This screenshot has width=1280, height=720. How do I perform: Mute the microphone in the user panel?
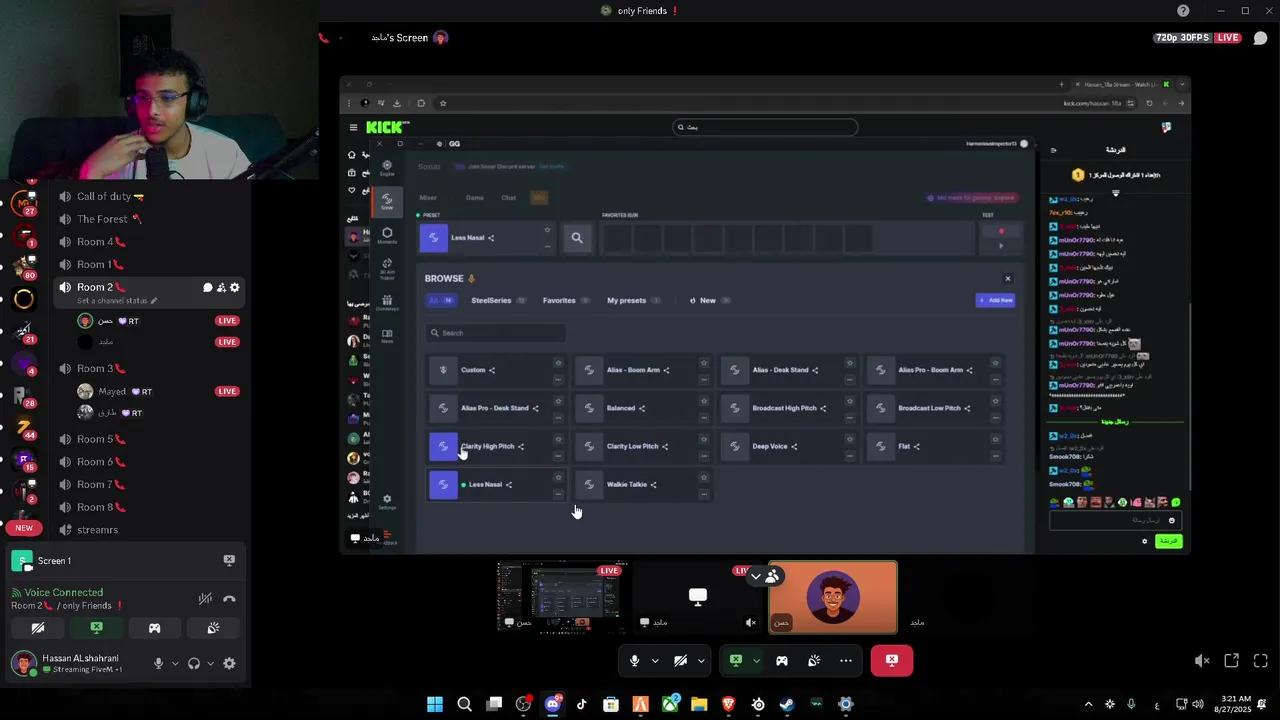(x=158, y=663)
